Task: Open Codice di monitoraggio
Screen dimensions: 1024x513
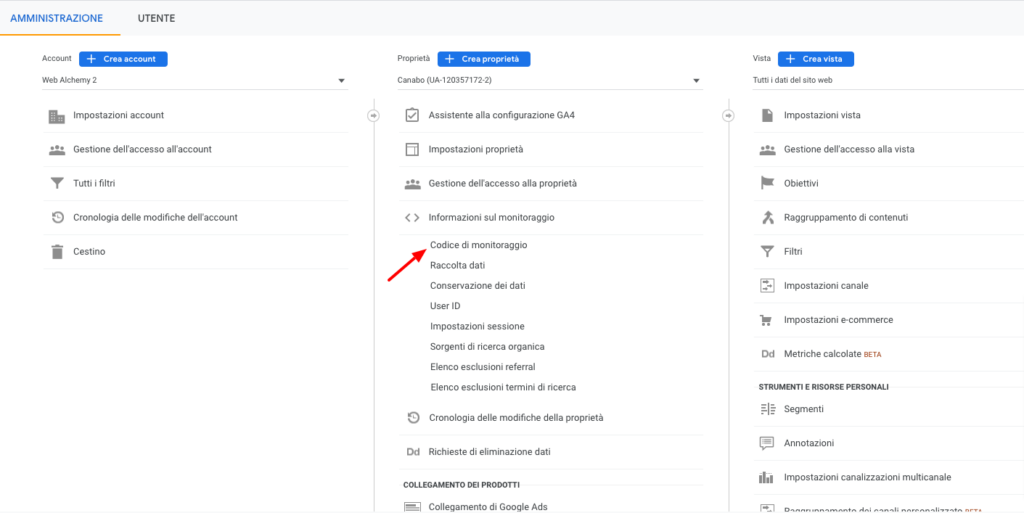Action: point(479,245)
